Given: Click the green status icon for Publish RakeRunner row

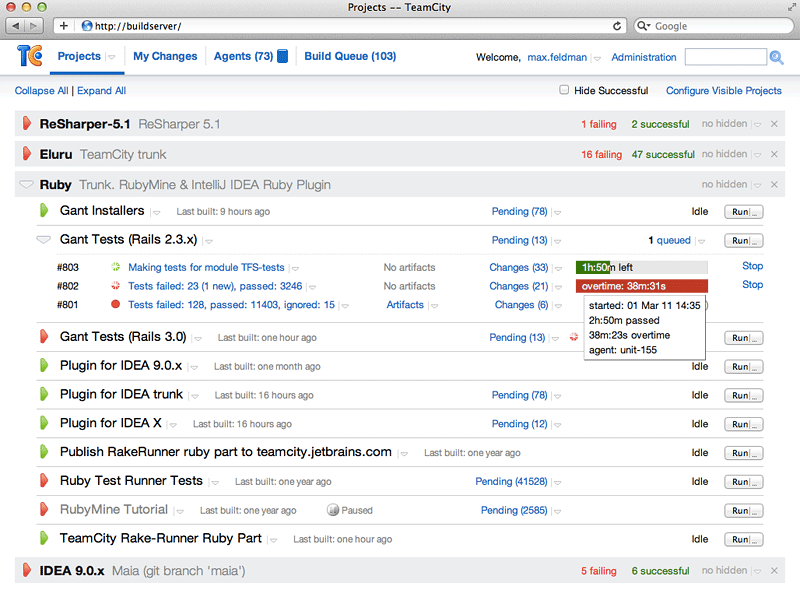Looking at the screenshot, I should pyautogui.click(x=44, y=452).
